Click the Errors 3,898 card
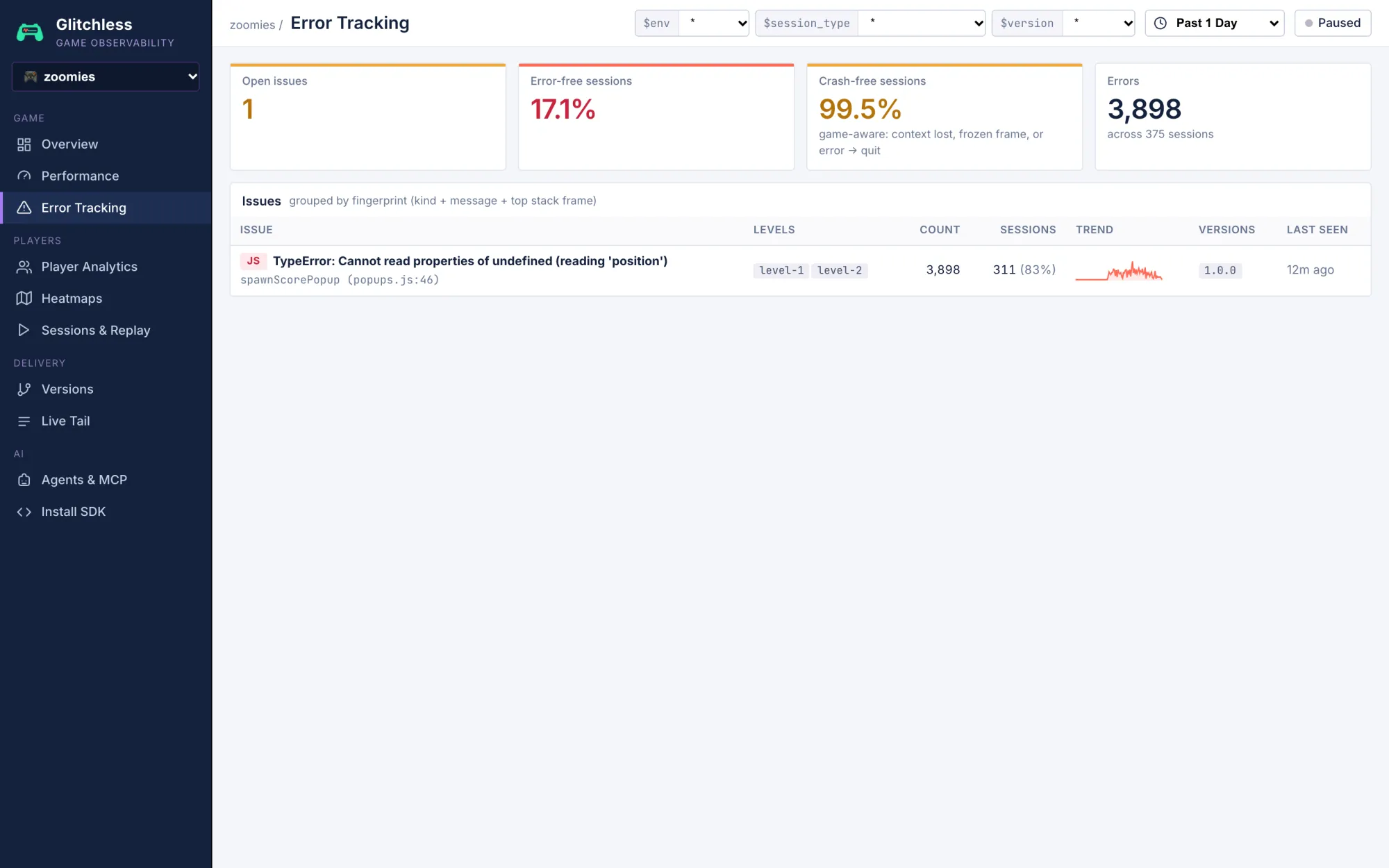Image resolution: width=1389 pixels, height=868 pixels. point(1233,117)
